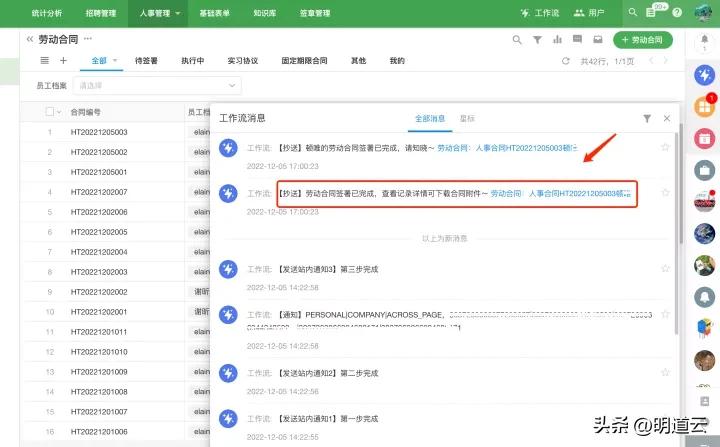Click workflow icon of 第三步完成 message
Viewport: 720px width, 447px height.
tap(228, 269)
